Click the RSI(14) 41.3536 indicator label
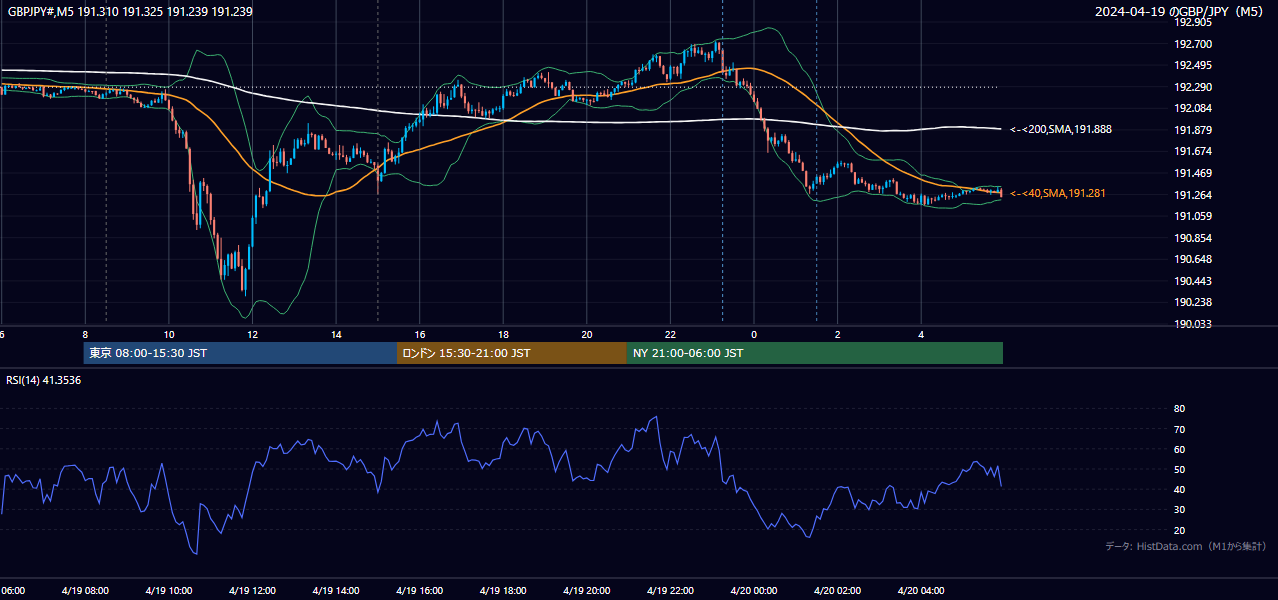1278x600 pixels. [x=44, y=380]
